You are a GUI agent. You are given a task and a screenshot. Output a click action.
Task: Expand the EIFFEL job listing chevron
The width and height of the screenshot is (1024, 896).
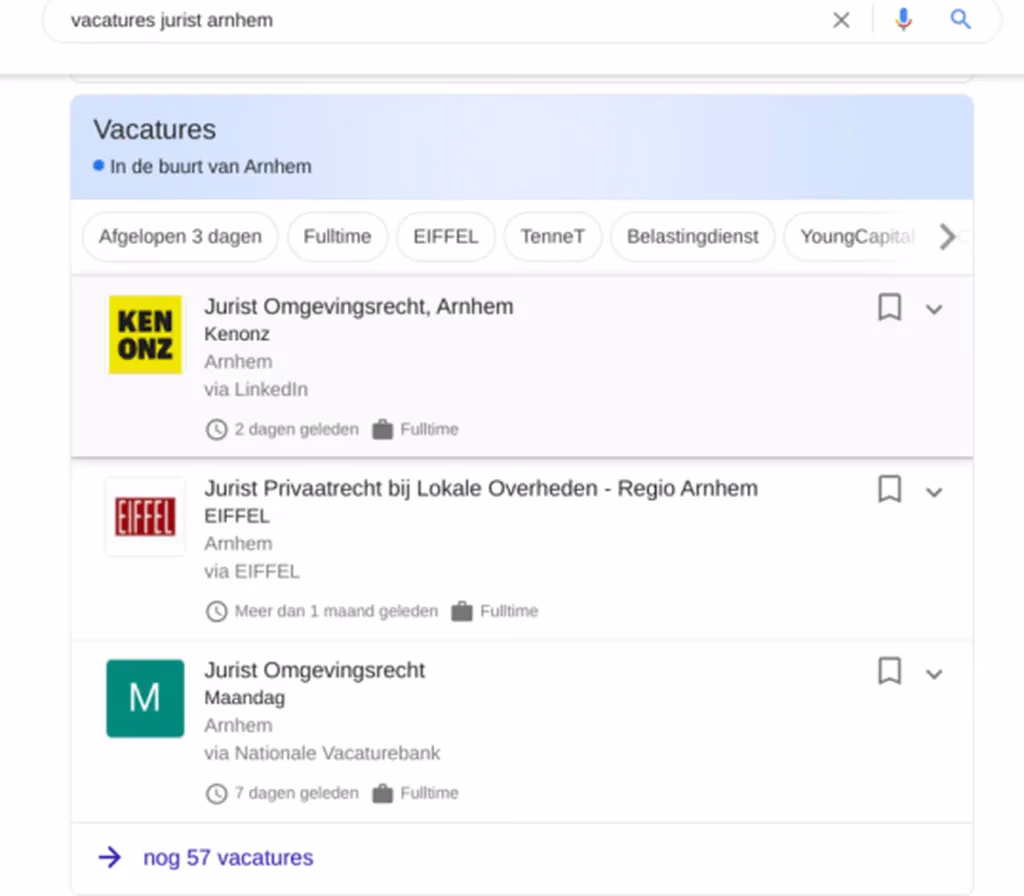click(934, 492)
